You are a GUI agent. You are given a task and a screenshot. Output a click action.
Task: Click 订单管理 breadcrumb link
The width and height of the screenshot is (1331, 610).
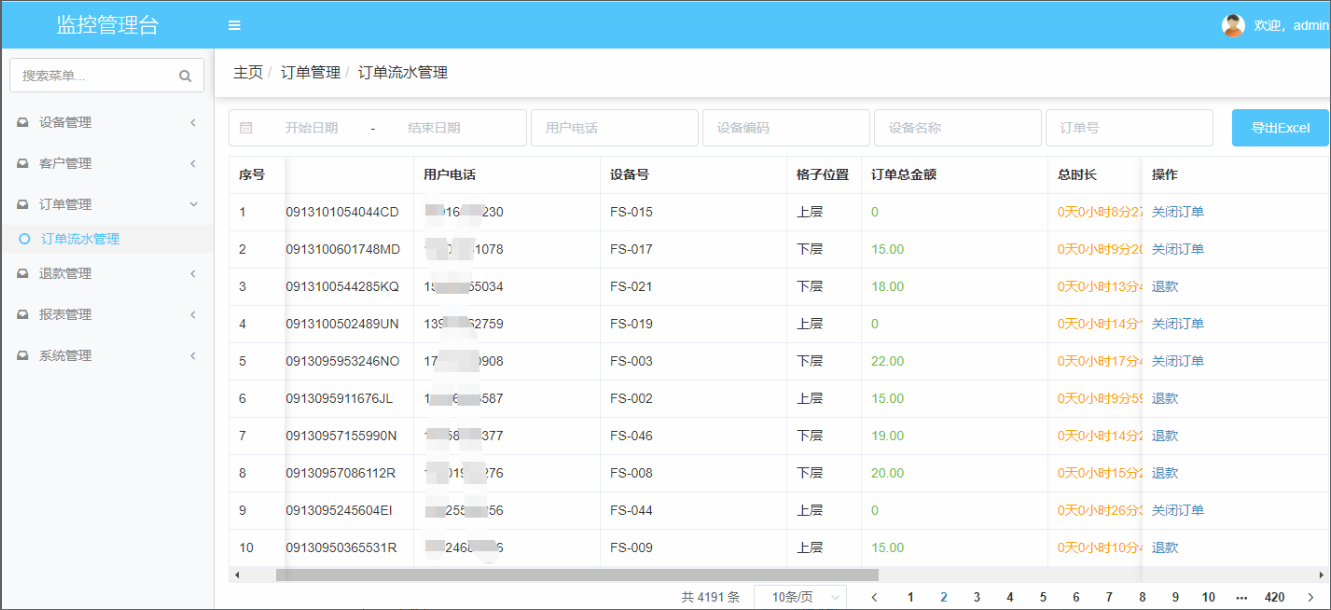pos(310,73)
